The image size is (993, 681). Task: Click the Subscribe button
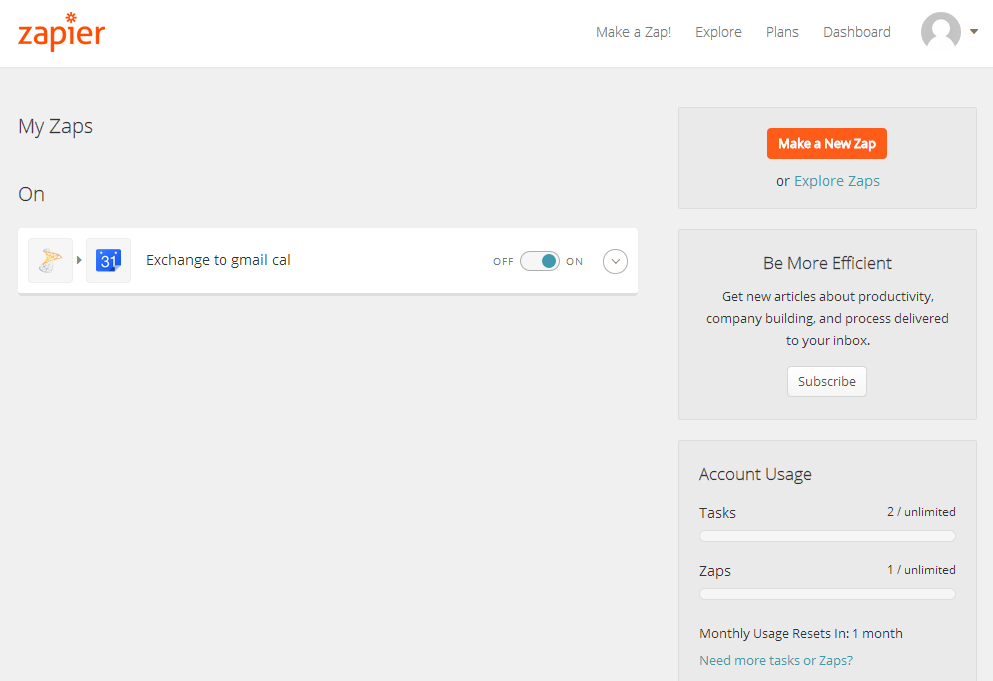click(826, 381)
